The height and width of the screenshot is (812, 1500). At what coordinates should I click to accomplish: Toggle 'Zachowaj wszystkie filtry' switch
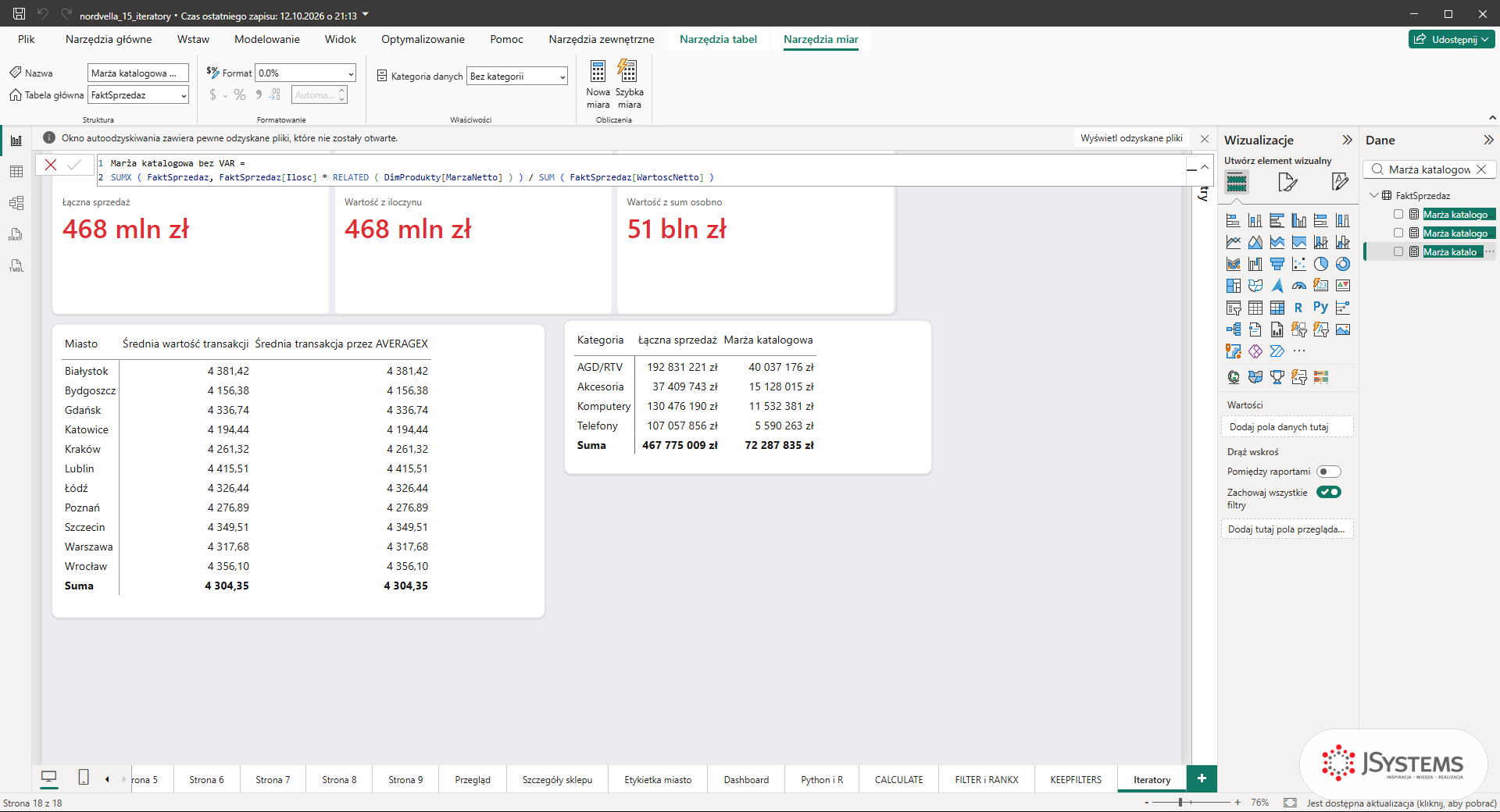(1328, 492)
